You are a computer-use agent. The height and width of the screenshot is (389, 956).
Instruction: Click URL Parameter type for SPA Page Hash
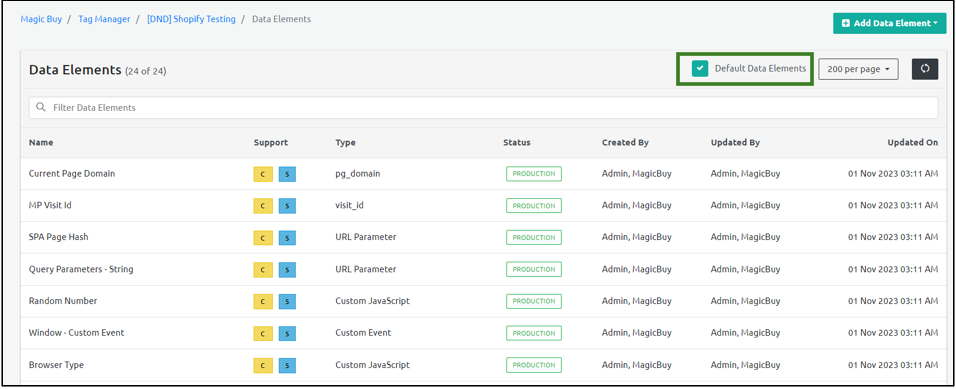click(x=366, y=237)
